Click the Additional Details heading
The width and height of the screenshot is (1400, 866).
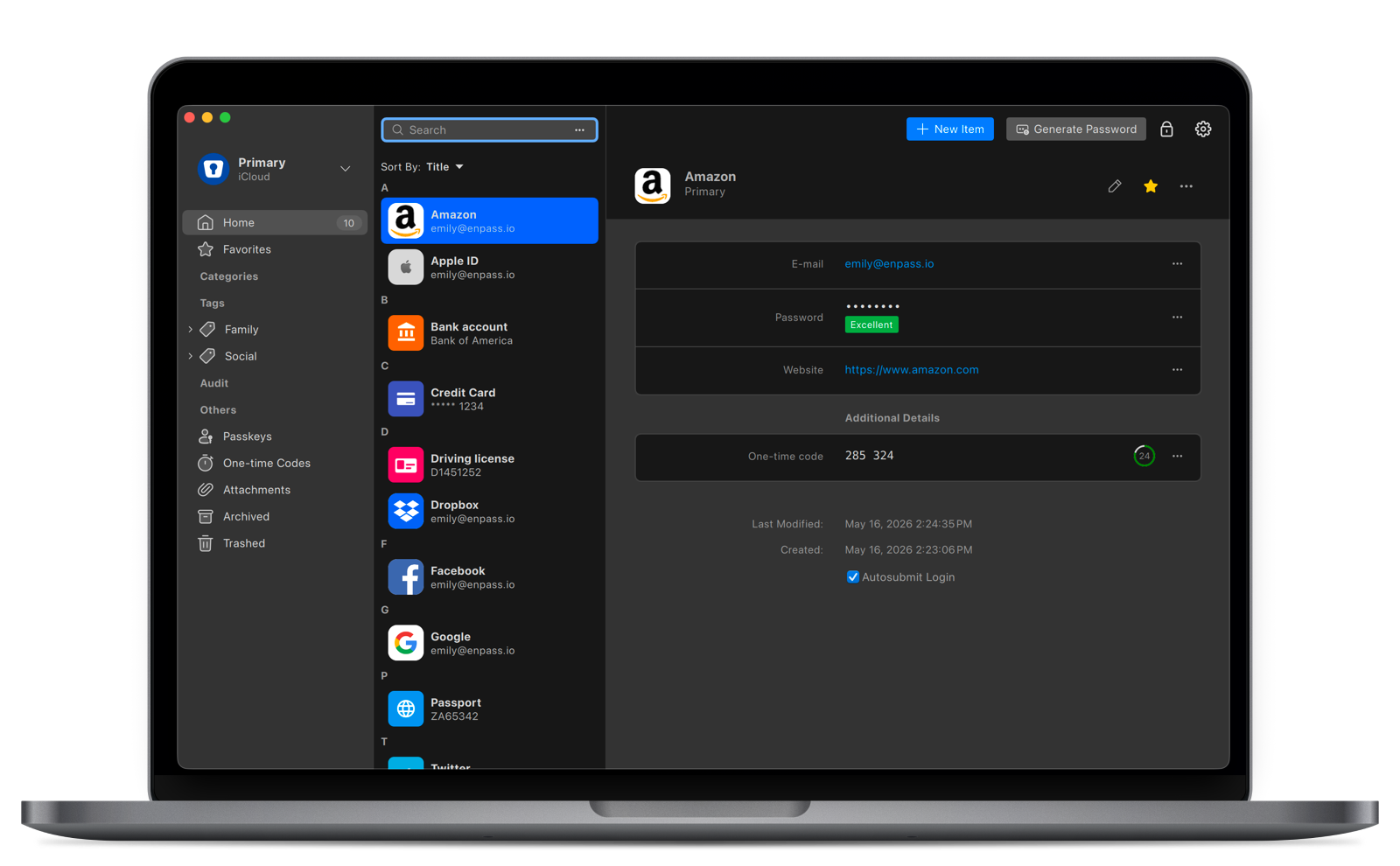coord(892,418)
